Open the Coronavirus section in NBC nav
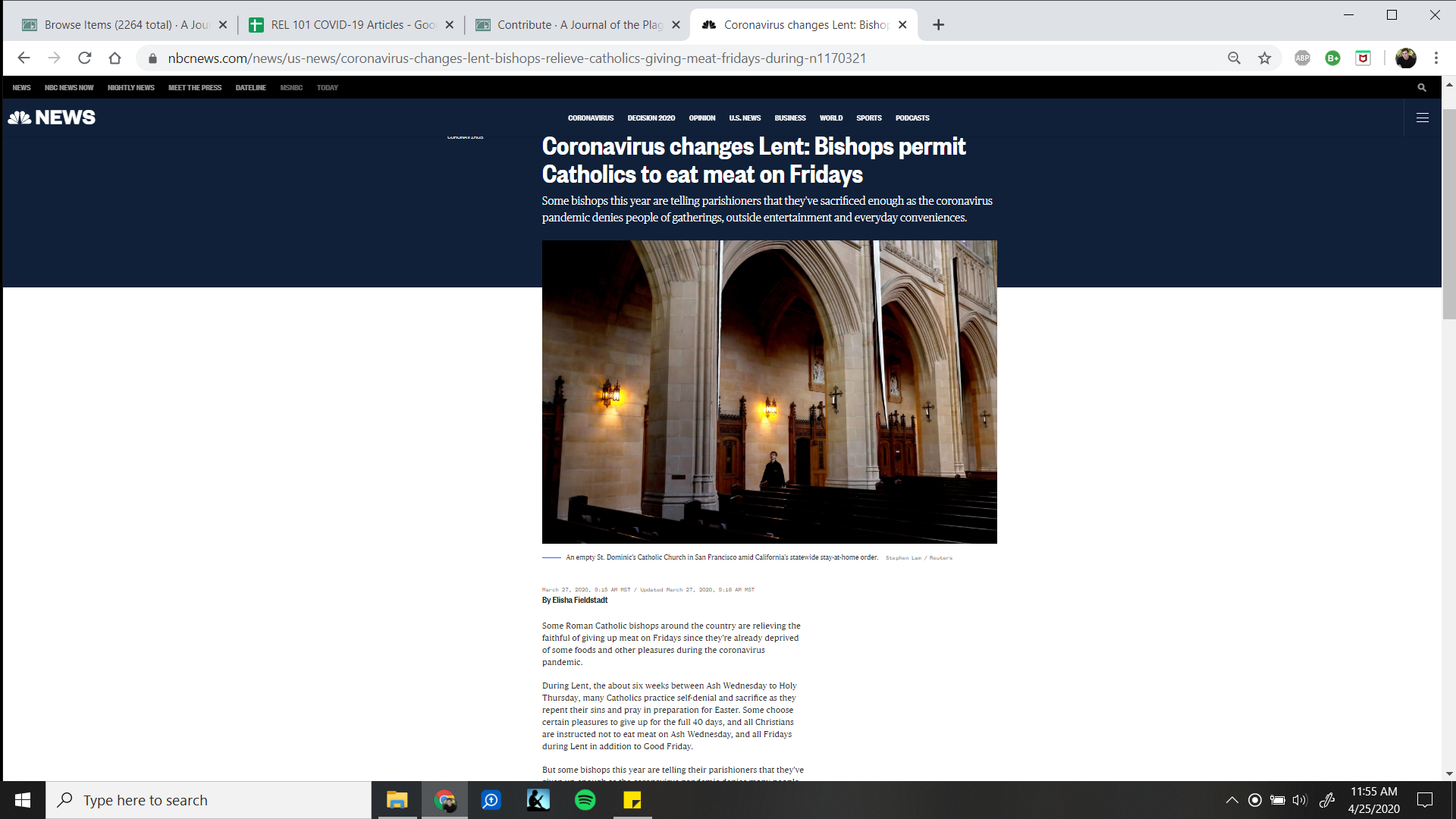The image size is (1456, 819). coord(590,118)
